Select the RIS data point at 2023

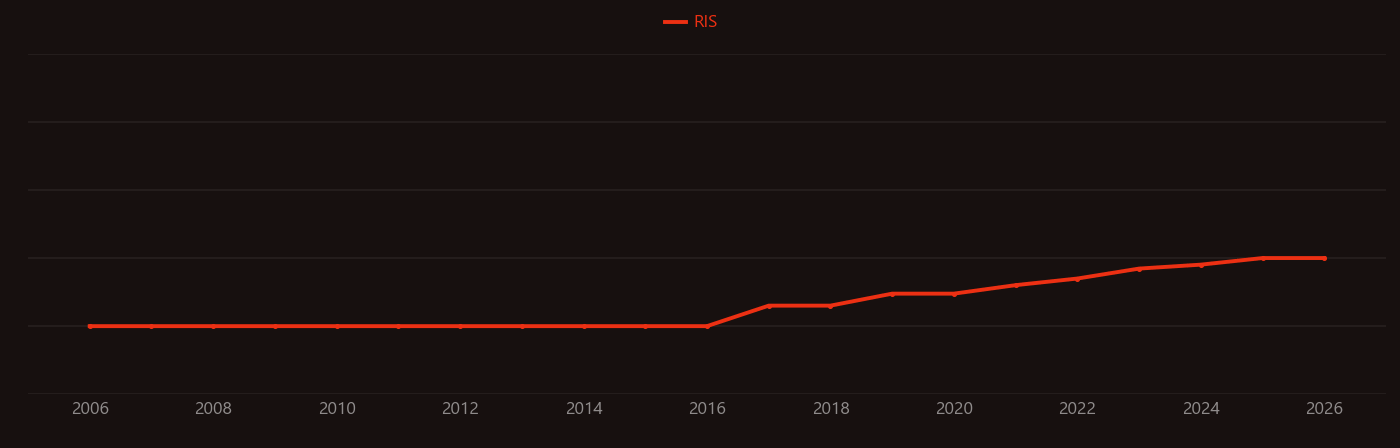point(1139,269)
